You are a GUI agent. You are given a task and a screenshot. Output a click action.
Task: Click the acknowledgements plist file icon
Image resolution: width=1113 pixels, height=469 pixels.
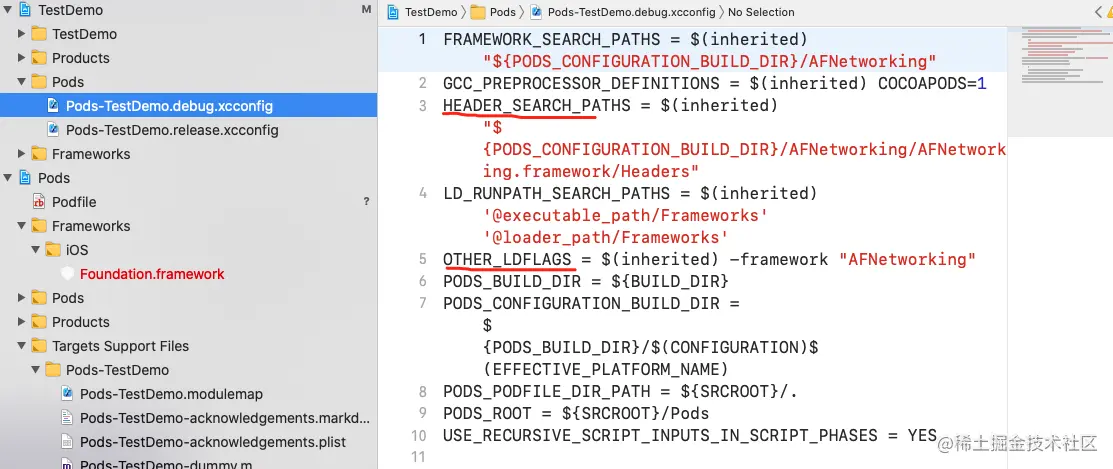pyautogui.click(x=67, y=442)
